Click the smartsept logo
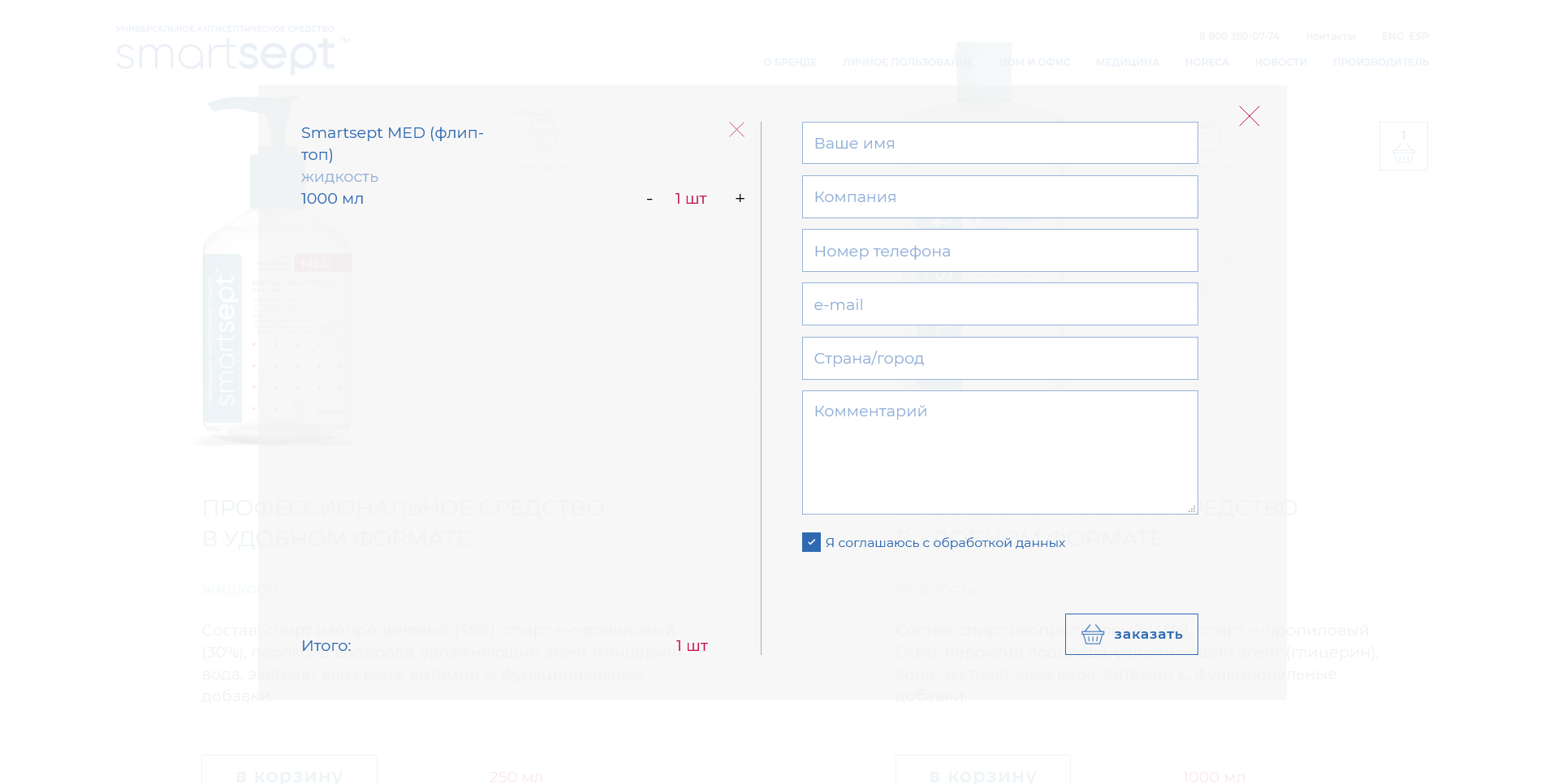The height and width of the screenshot is (784, 1545). click(232, 50)
